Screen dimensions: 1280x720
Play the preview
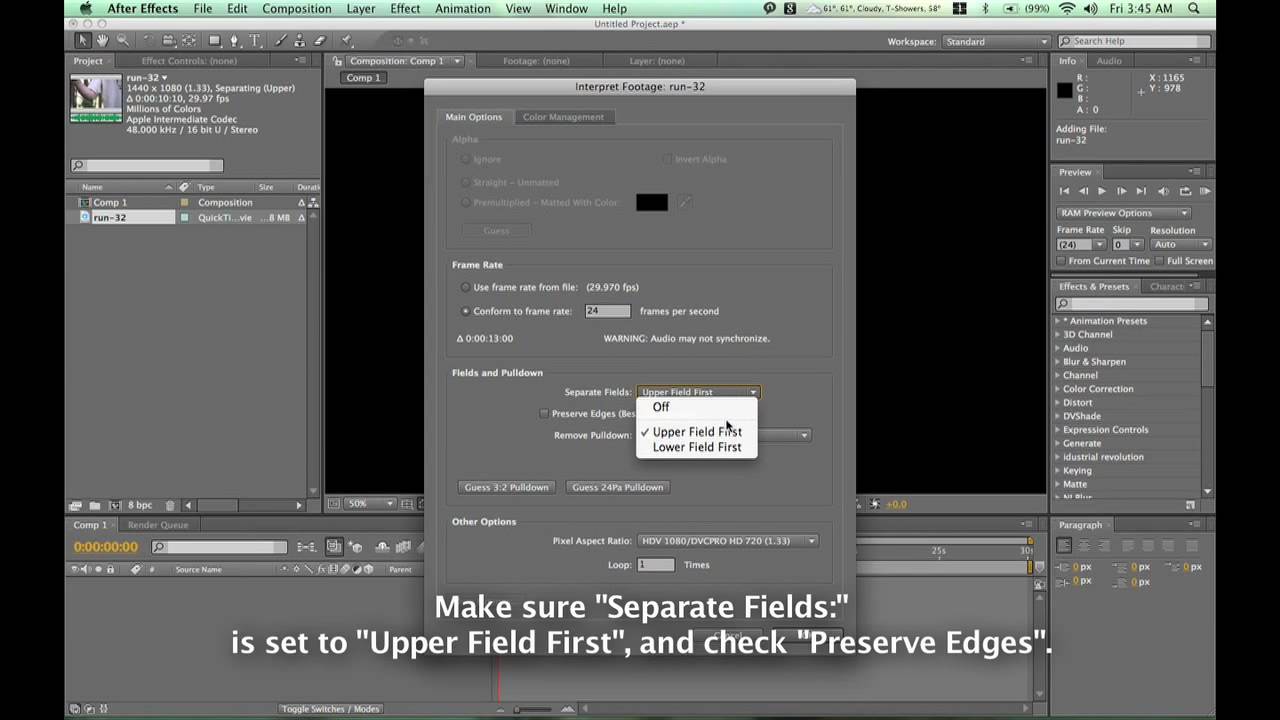point(1102,191)
